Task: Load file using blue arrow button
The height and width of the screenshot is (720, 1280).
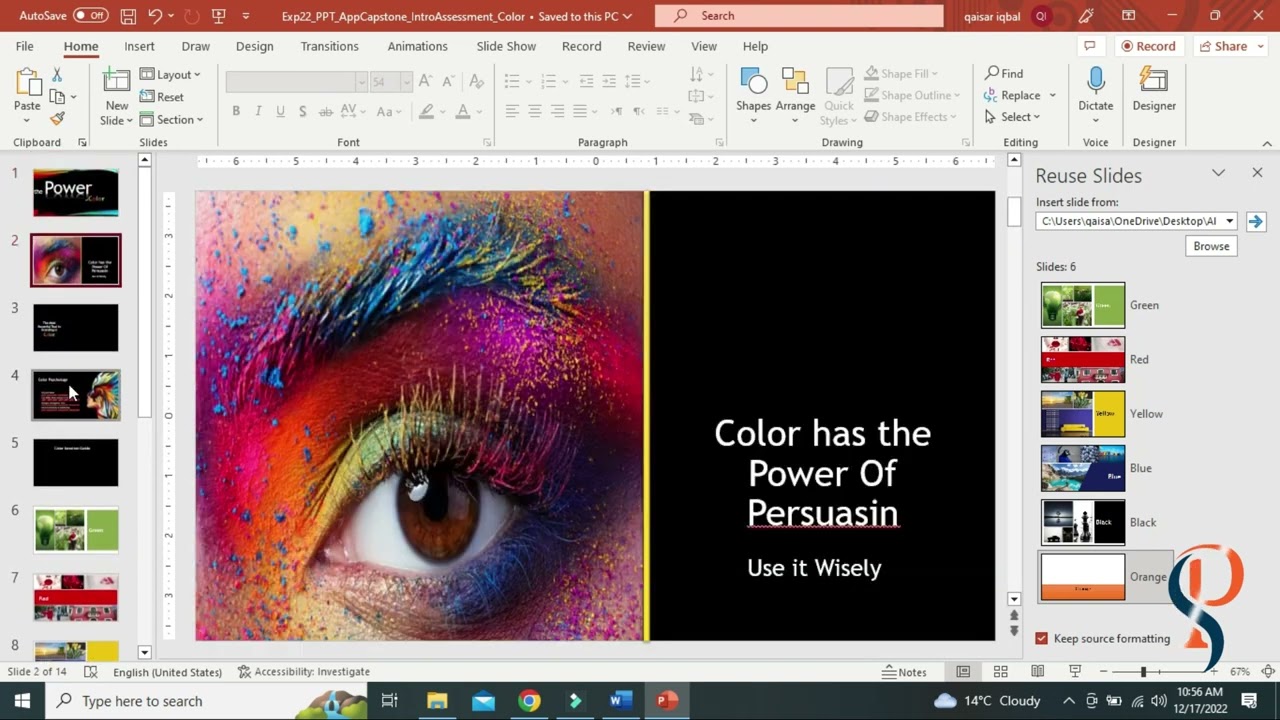Action: [1256, 221]
